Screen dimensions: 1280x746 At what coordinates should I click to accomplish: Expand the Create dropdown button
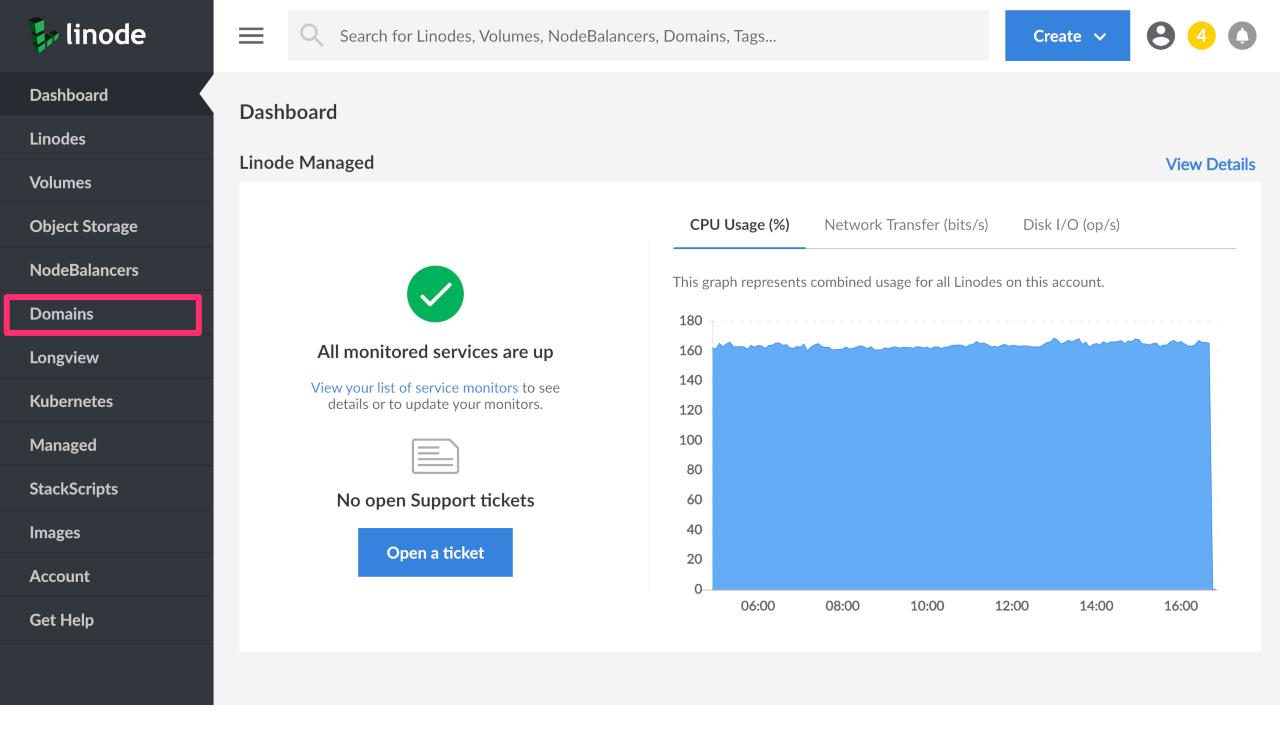1067,36
